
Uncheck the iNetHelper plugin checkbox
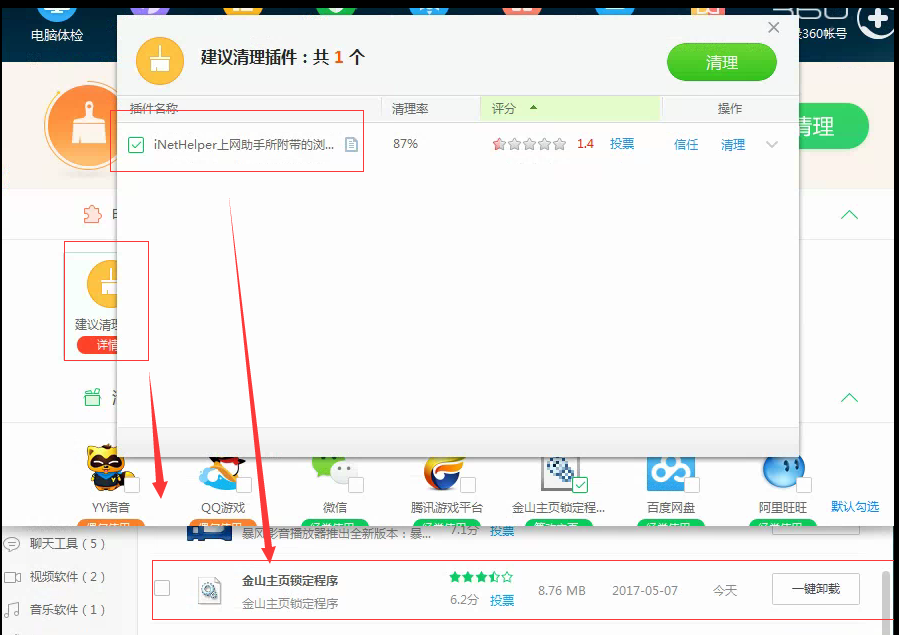tap(136, 145)
